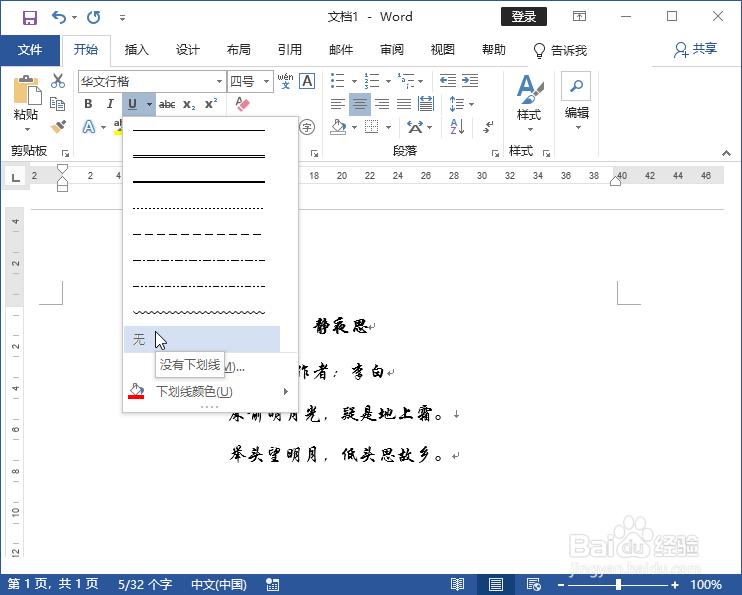Clear all formatting with eraser icon
Viewport: 742px width, 595px height.
(x=242, y=104)
